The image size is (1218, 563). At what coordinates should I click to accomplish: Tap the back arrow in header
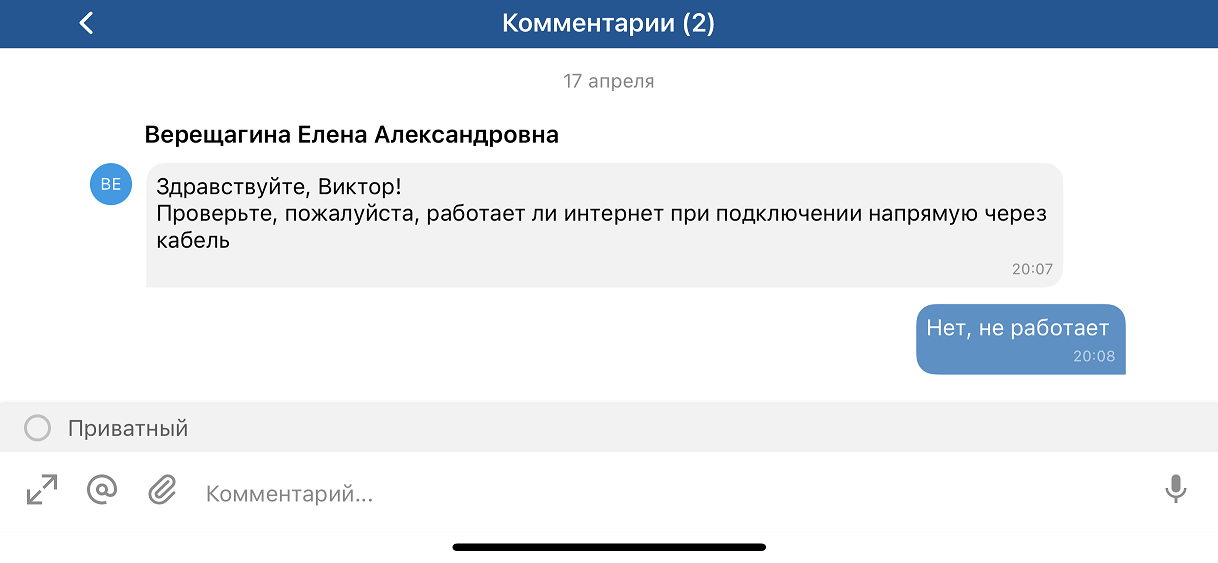pyautogui.click(x=86, y=23)
